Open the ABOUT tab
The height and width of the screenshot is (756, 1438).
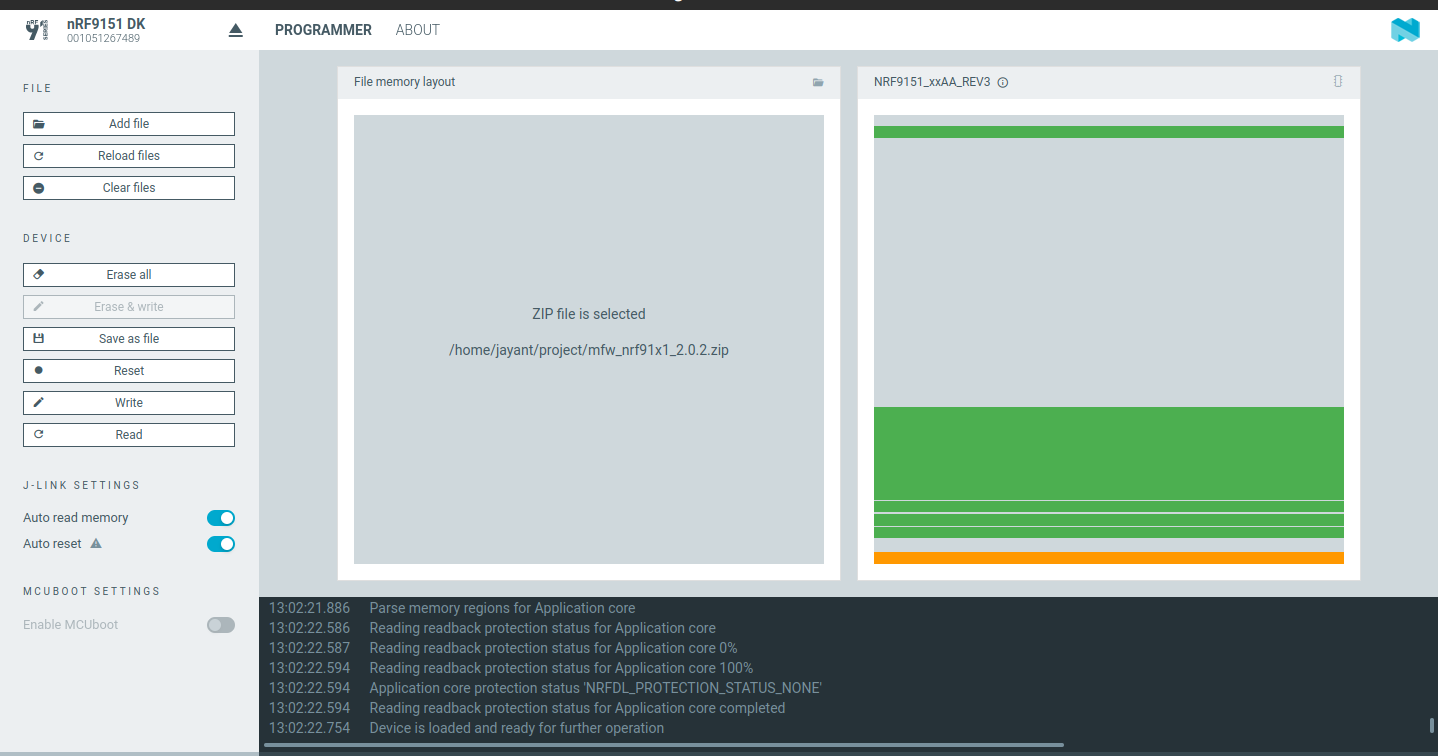418,30
